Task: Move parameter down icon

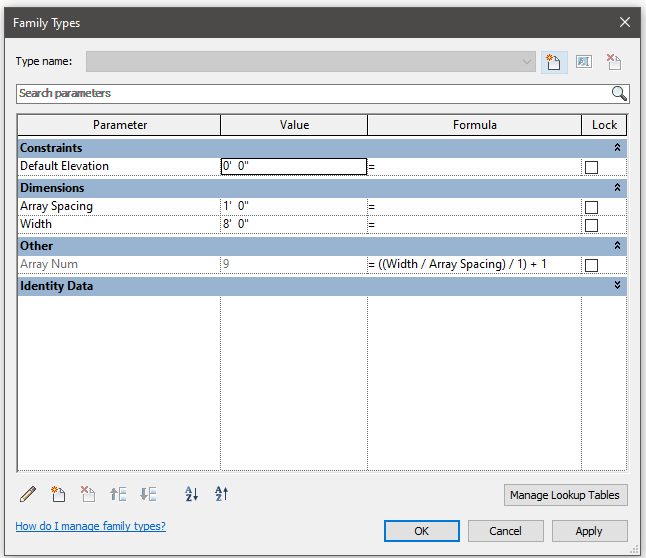Action: click(148, 494)
